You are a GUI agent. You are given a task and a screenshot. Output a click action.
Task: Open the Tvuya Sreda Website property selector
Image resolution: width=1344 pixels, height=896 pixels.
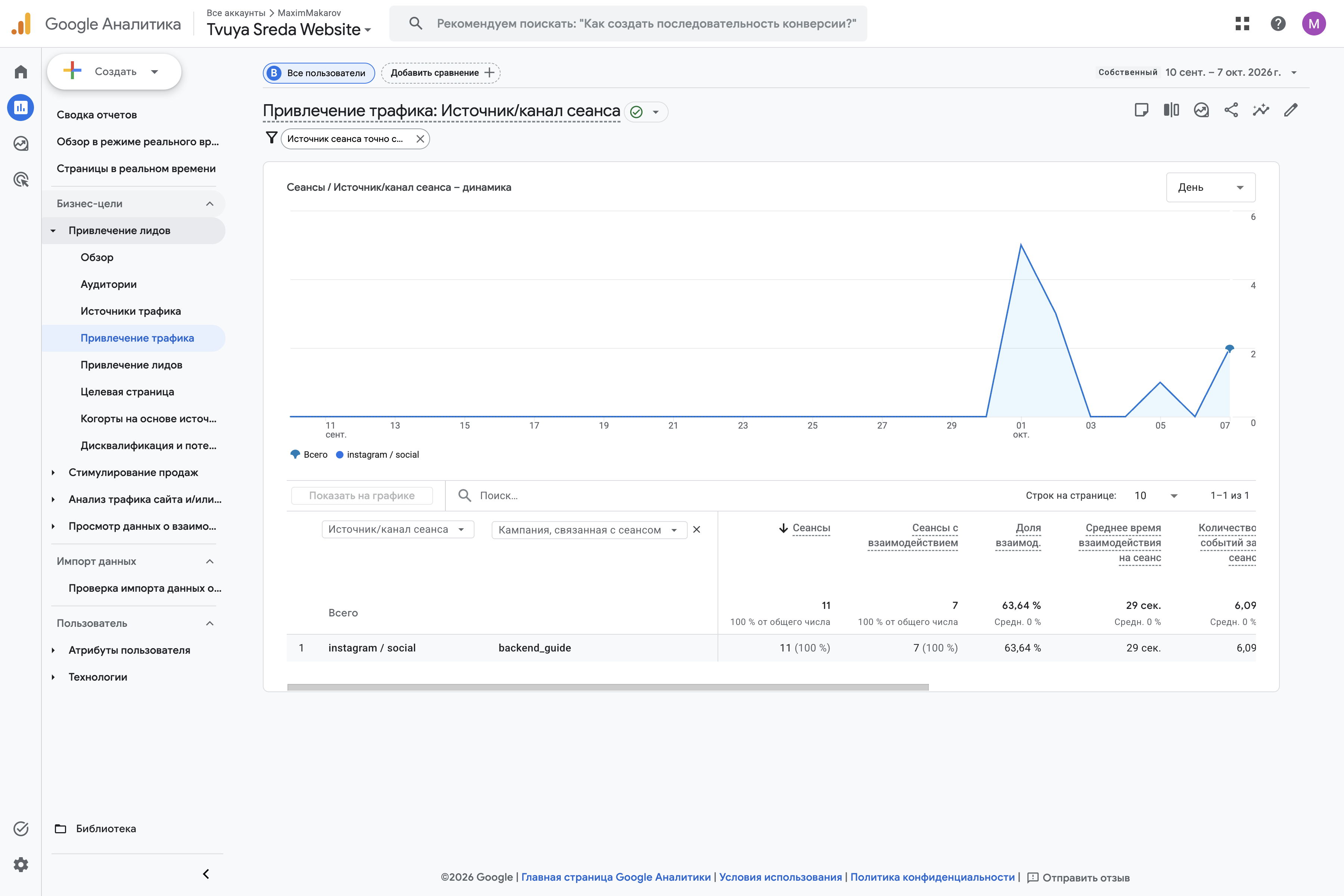(x=289, y=29)
